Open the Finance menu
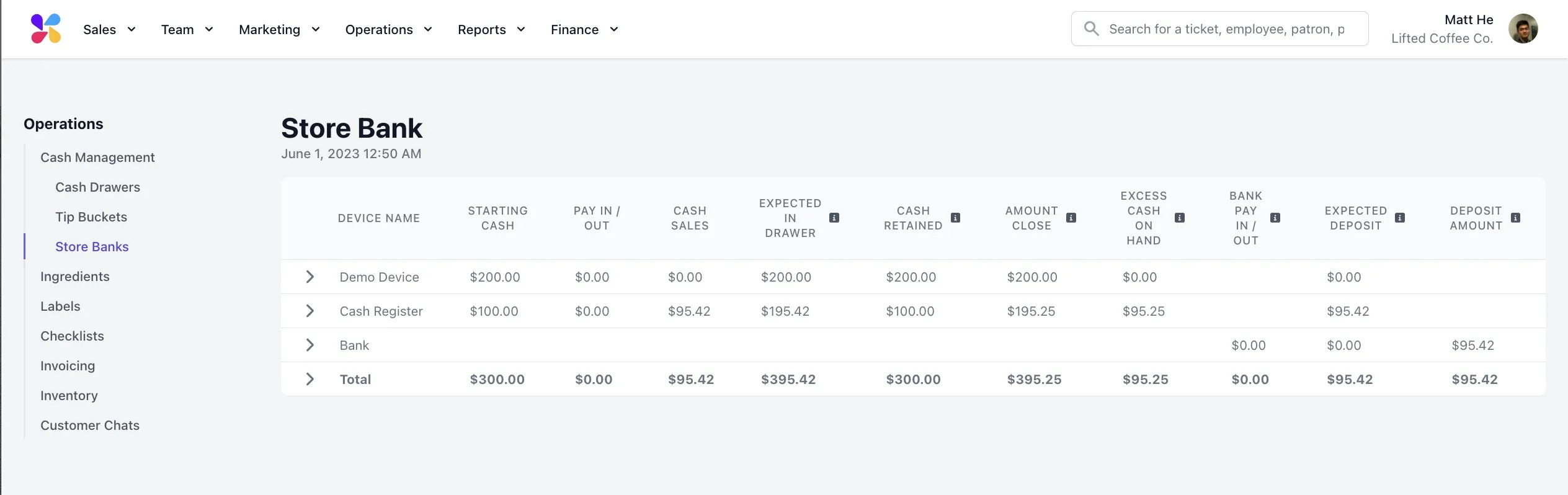Image resolution: width=1568 pixels, height=495 pixels. point(585,29)
